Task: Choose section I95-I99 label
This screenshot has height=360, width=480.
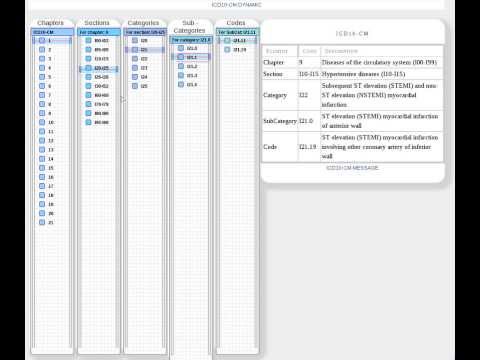Action: point(101,122)
